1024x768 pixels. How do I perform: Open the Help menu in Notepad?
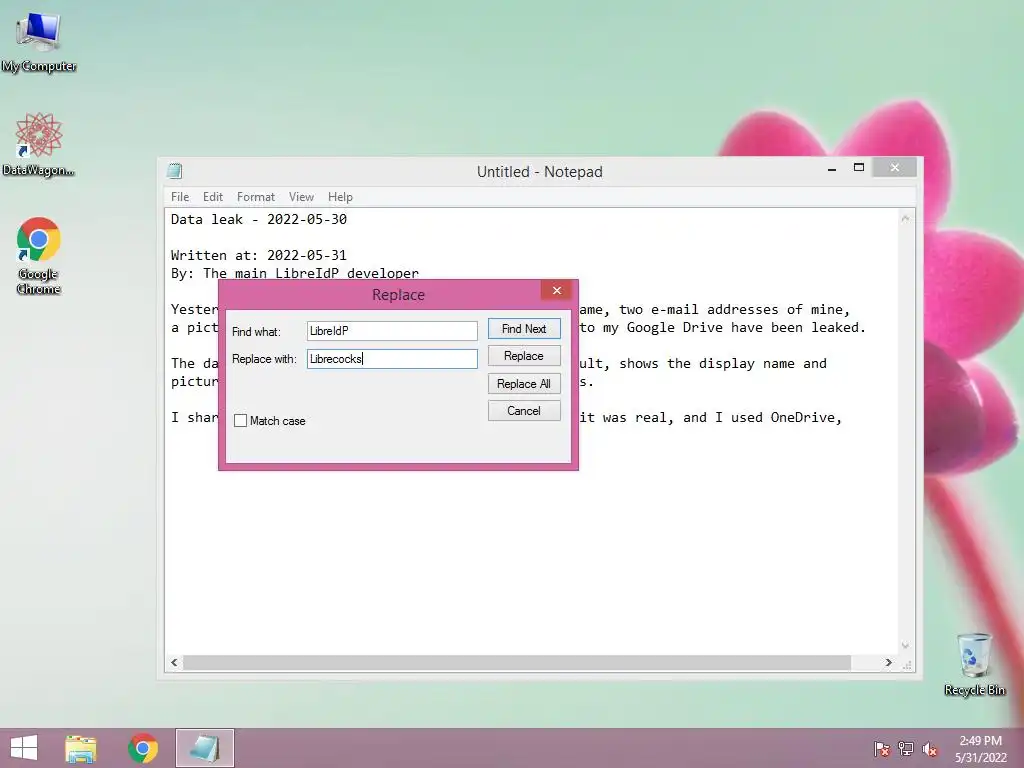(x=340, y=197)
